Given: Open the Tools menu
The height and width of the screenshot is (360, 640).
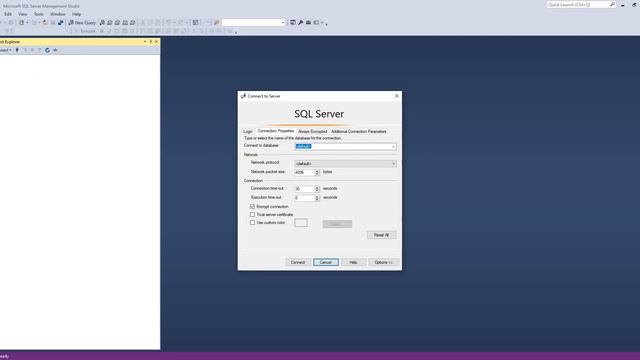Looking at the screenshot, I should click(38, 14).
